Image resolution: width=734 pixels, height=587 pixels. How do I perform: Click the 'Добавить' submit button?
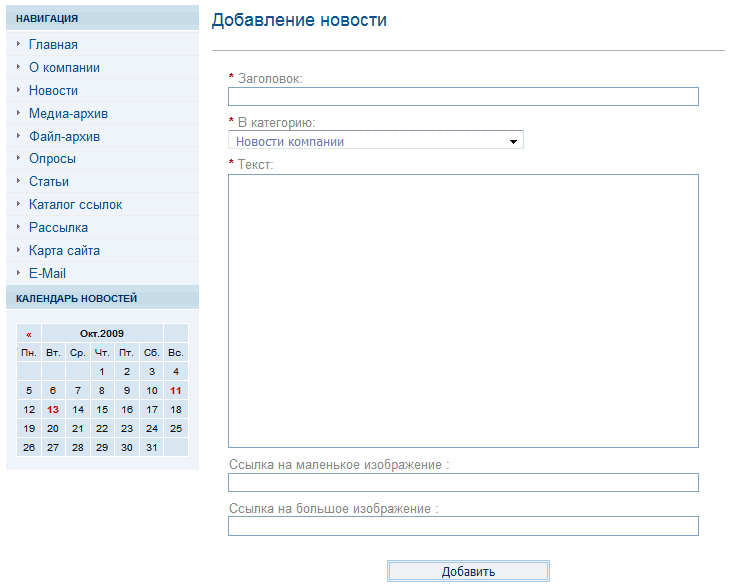click(468, 571)
